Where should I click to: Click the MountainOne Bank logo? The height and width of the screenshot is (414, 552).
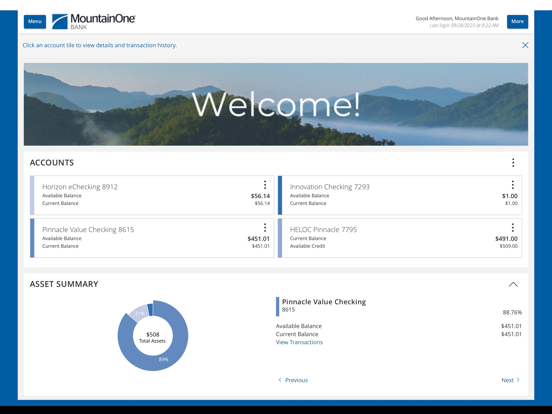pyautogui.click(x=94, y=21)
